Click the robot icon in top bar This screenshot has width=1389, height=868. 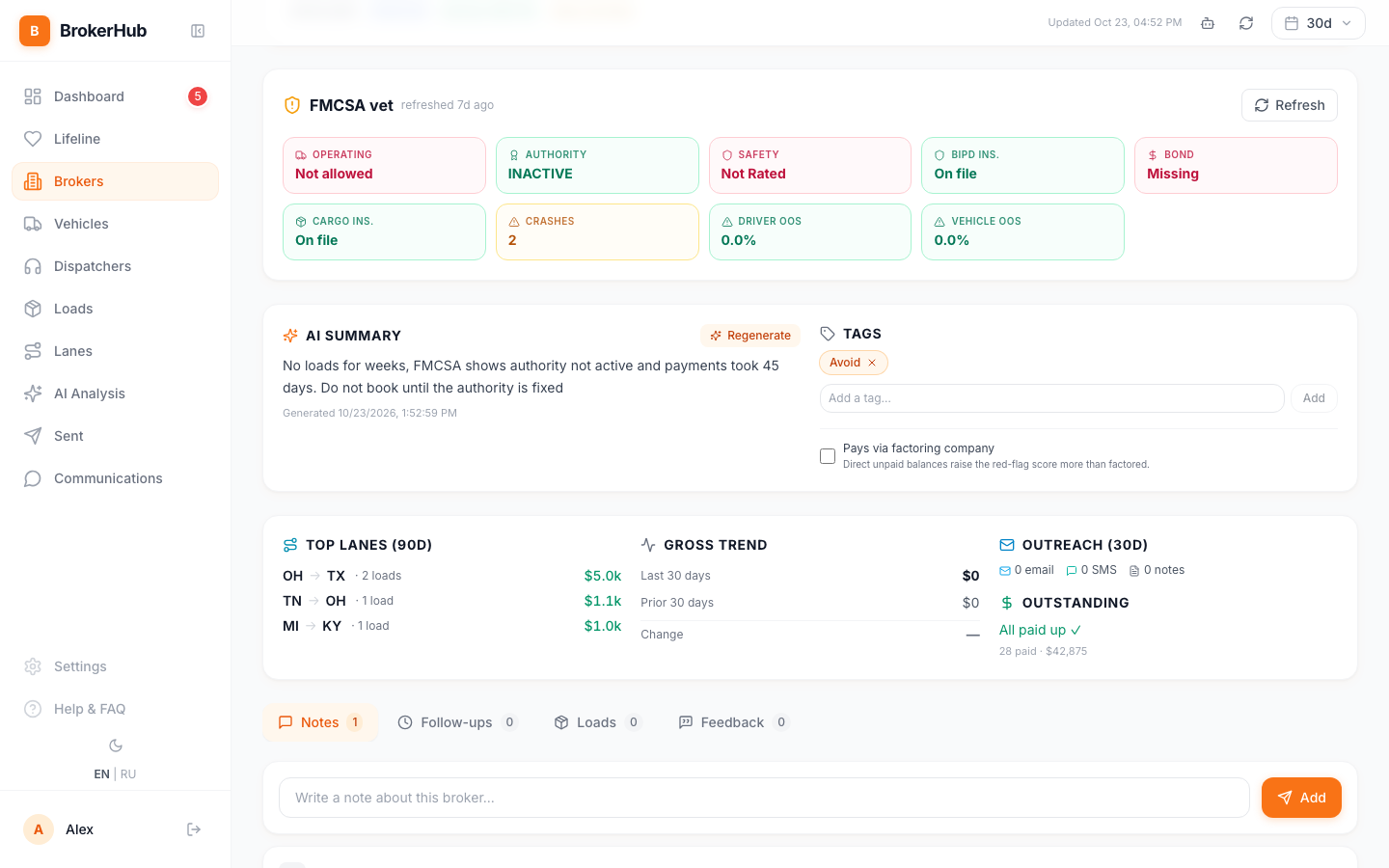pyautogui.click(x=1208, y=23)
